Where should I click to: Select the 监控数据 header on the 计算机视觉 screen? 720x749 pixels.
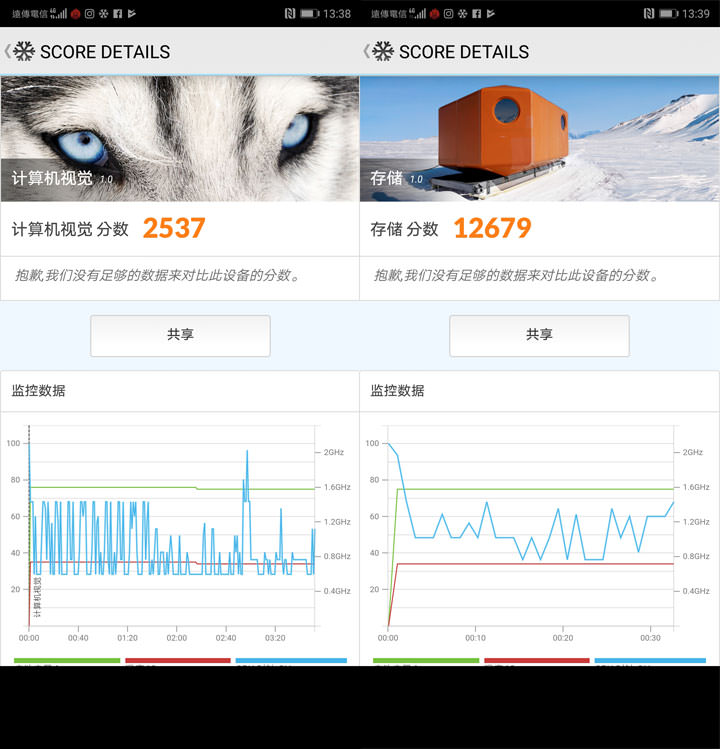click(x=39, y=391)
